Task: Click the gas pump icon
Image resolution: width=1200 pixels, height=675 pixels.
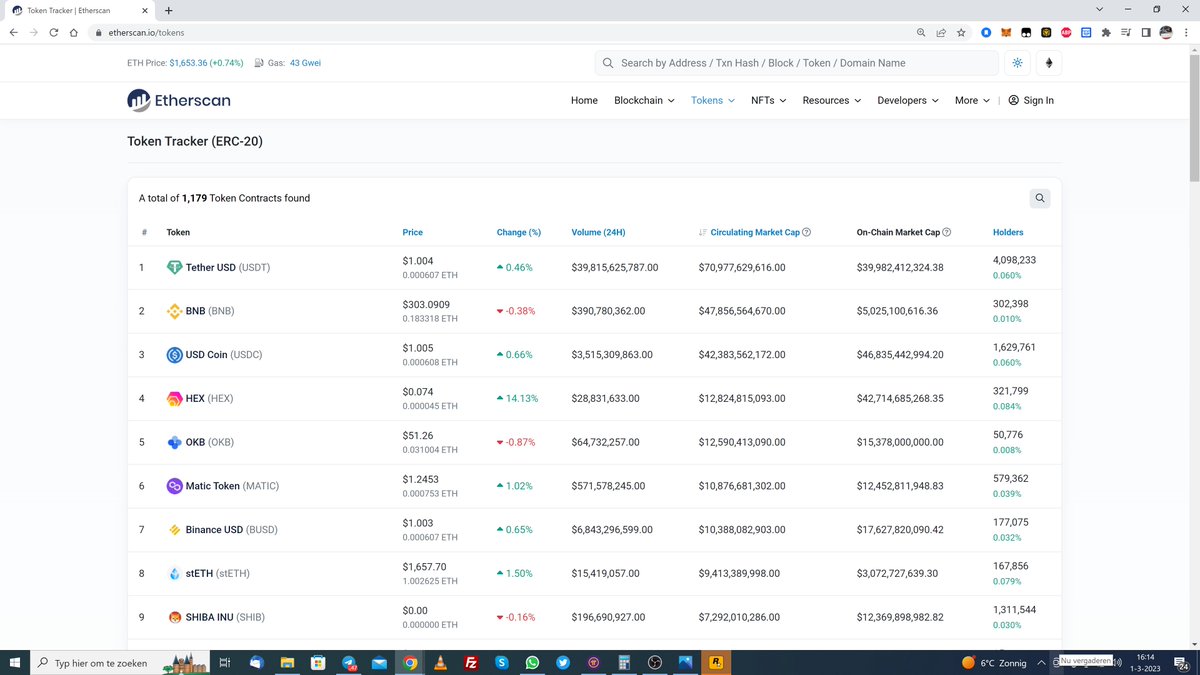Action: [259, 63]
